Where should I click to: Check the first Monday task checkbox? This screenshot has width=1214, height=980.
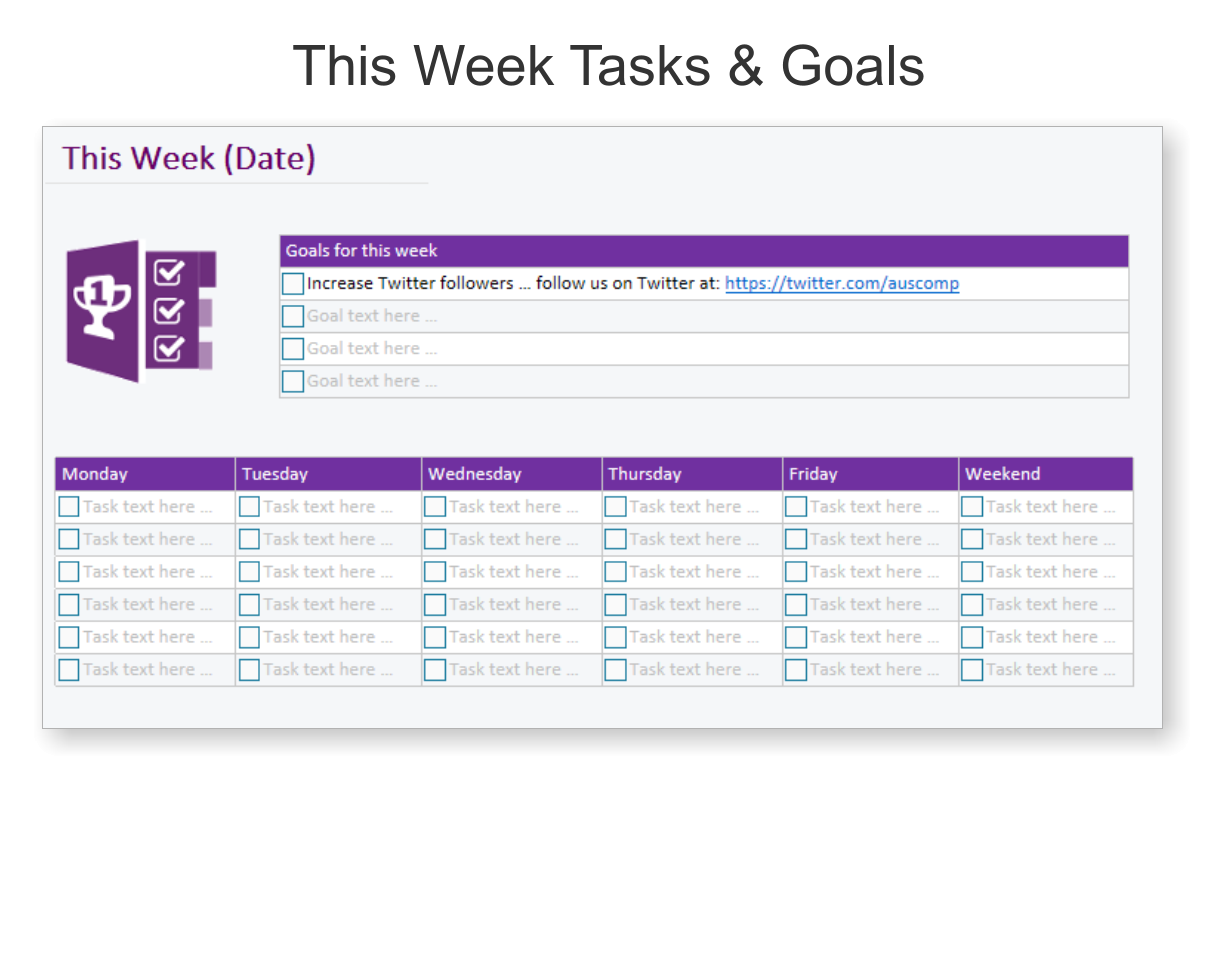[68, 507]
